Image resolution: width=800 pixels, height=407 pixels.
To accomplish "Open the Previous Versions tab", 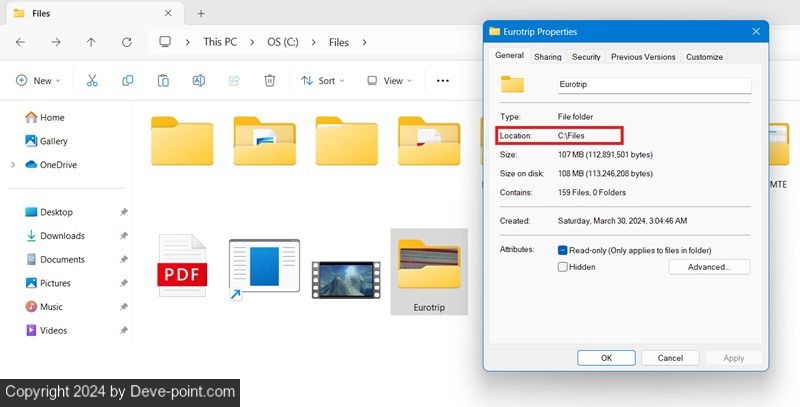I will 642,57.
